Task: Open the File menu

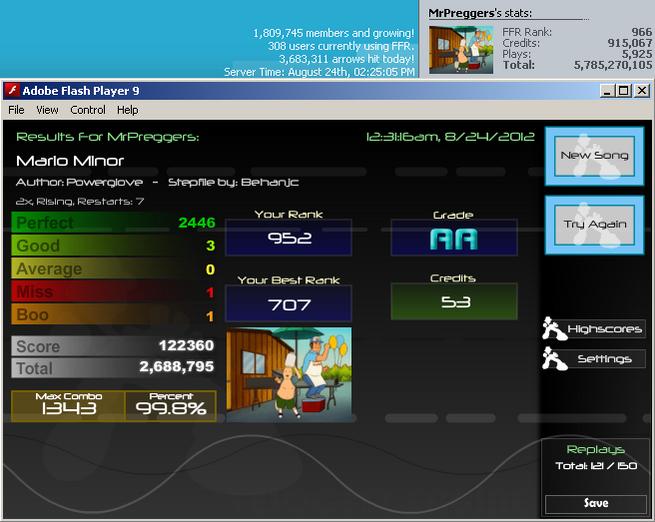Action: point(16,110)
